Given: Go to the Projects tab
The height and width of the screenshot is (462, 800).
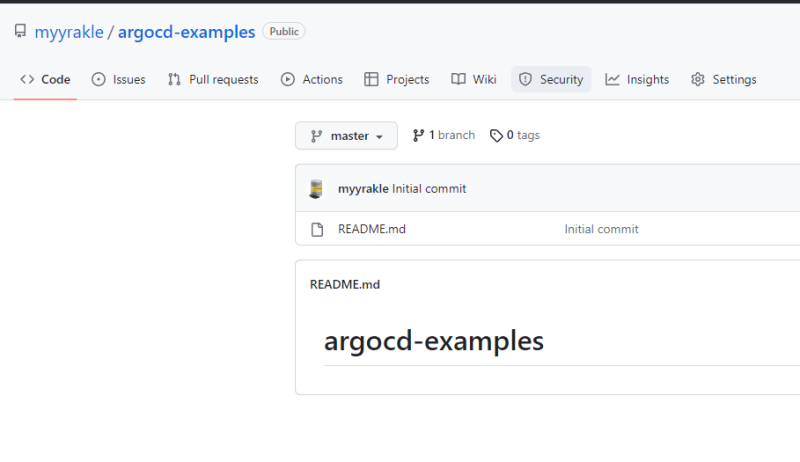Looking at the screenshot, I should (x=396, y=80).
